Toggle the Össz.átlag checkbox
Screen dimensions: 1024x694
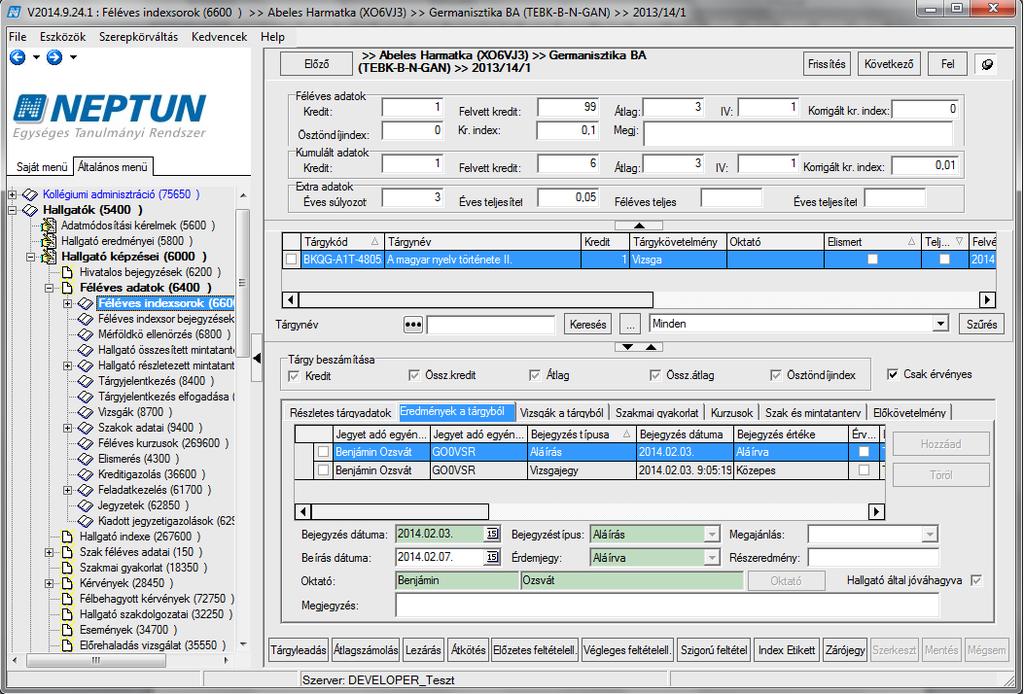pos(655,375)
